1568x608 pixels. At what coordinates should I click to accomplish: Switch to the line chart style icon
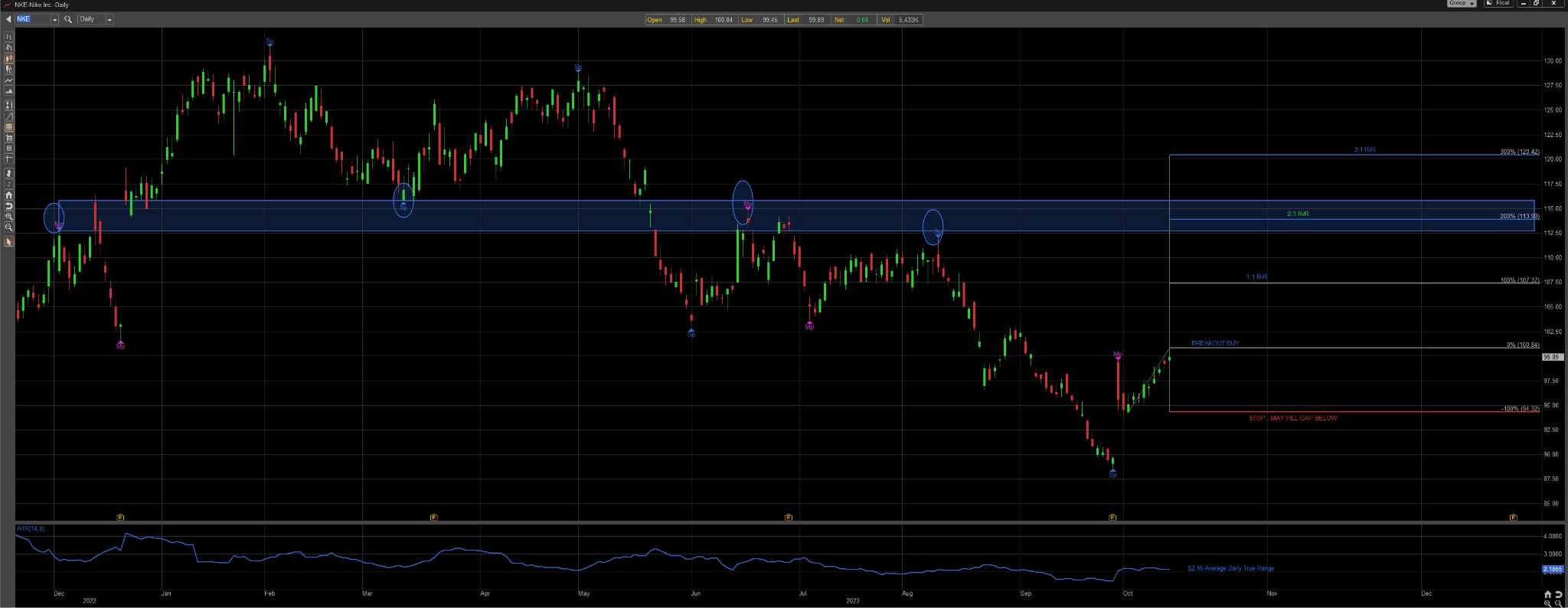[9, 80]
